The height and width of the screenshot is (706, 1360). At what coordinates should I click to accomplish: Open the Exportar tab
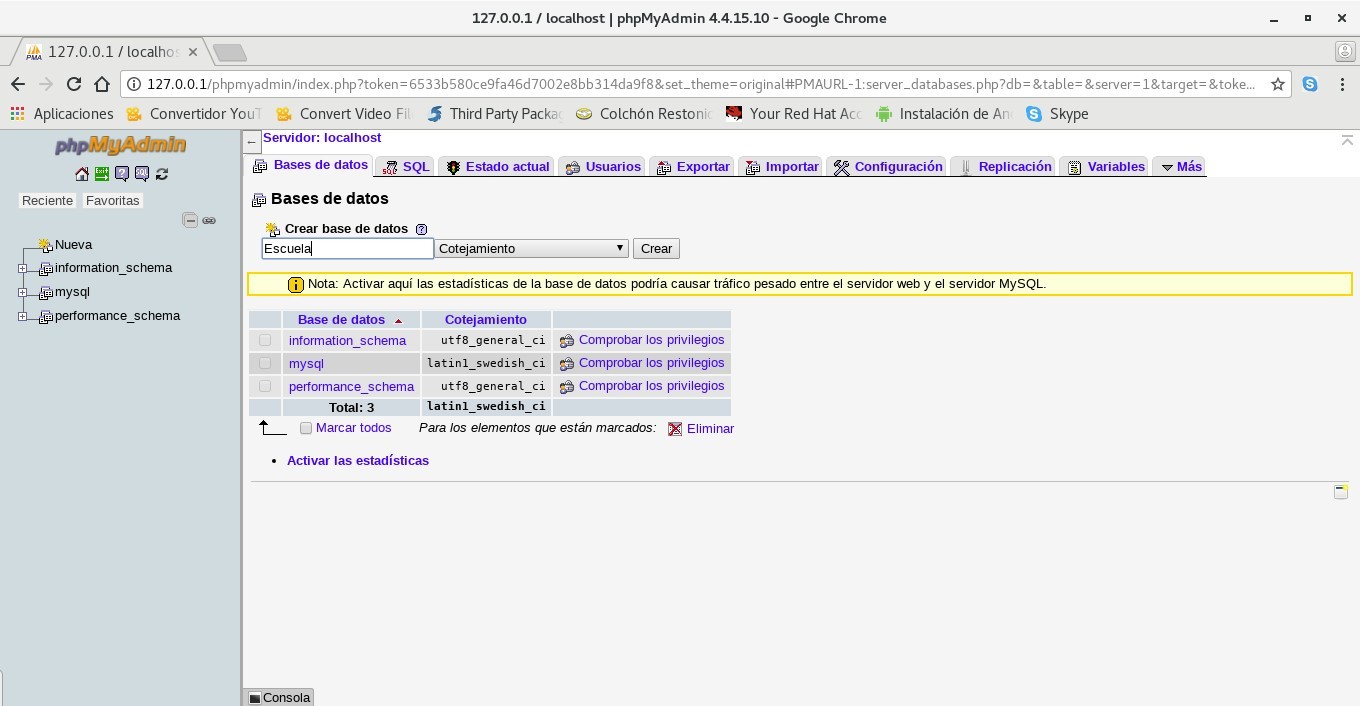click(693, 167)
